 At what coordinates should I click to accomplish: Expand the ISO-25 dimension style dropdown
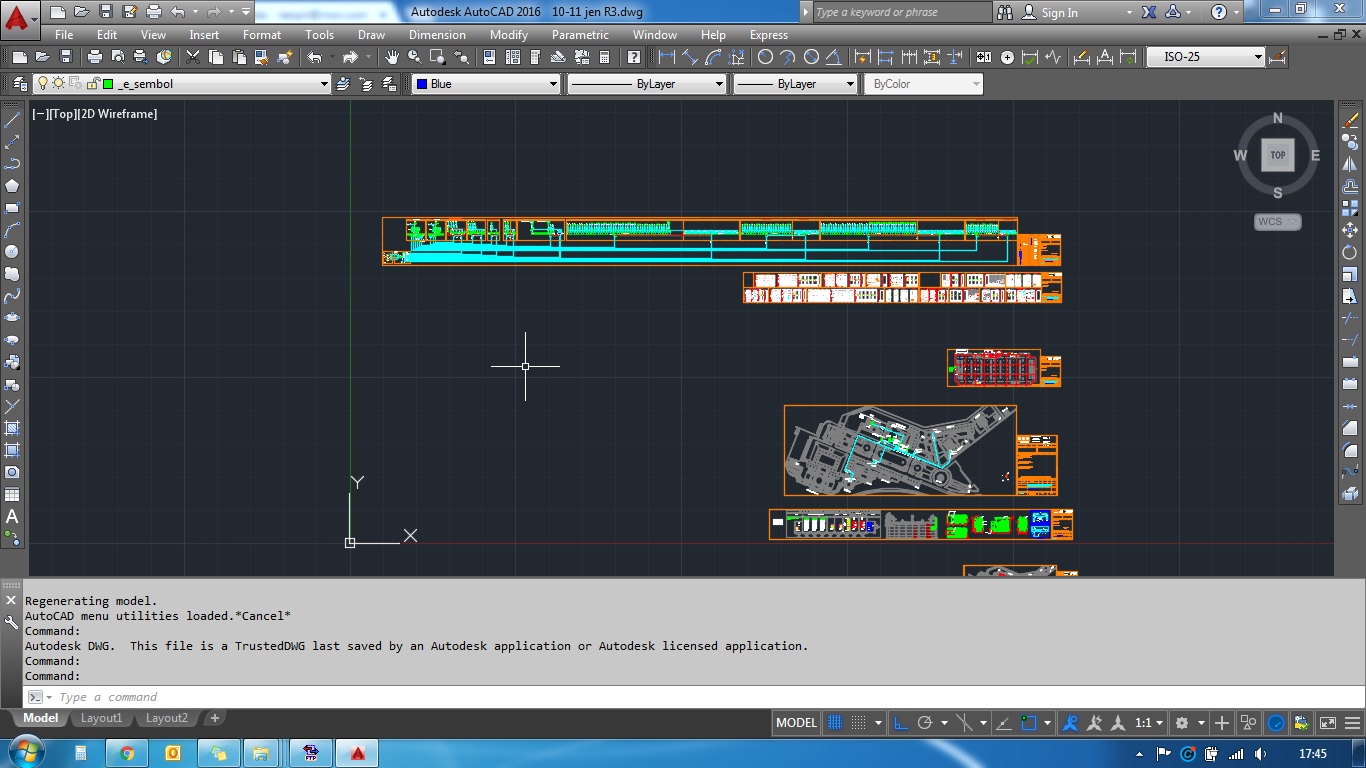[1258, 57]
